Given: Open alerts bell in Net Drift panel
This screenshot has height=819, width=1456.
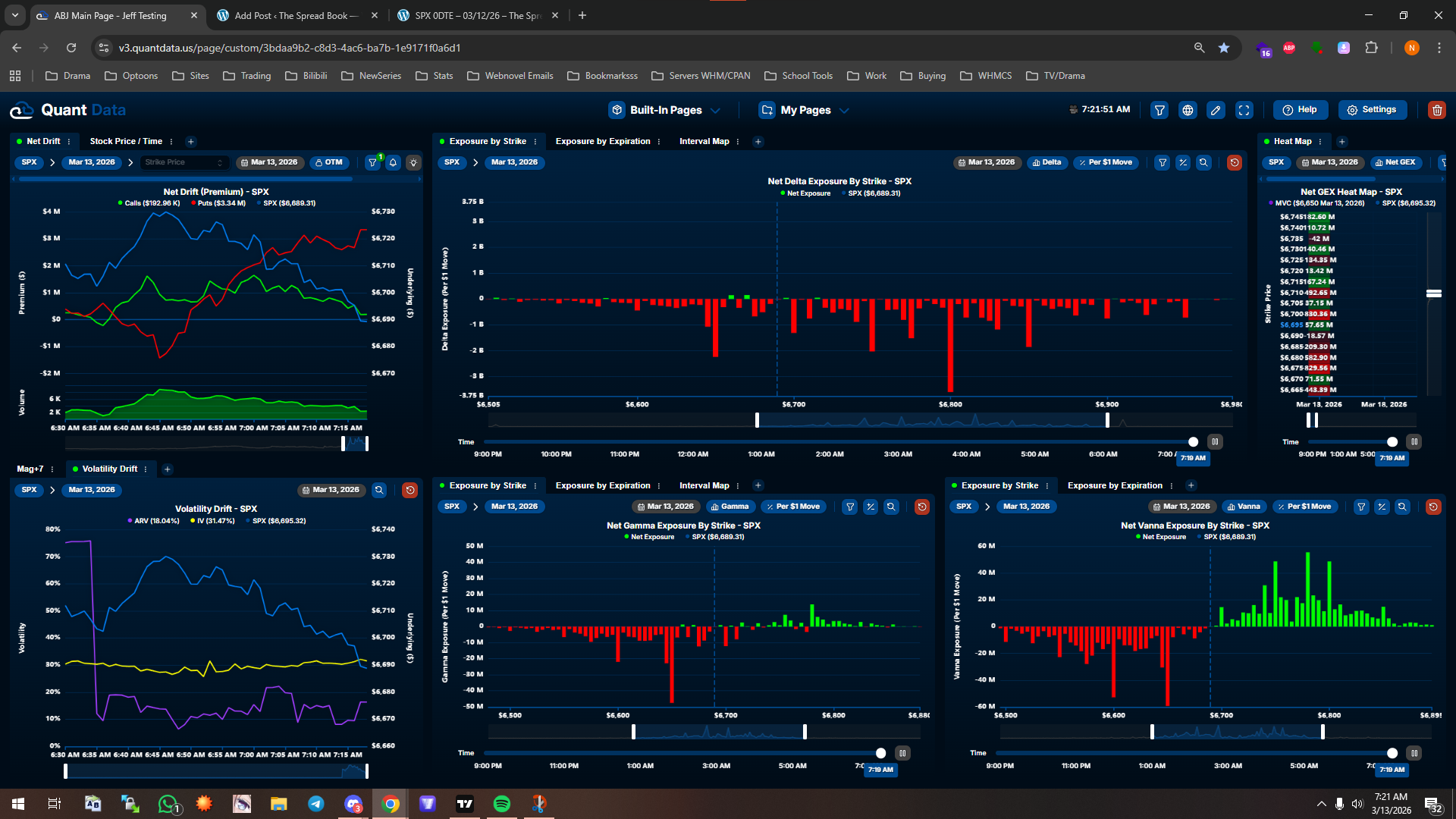Looking at the screenshot, I should [393, 162].
